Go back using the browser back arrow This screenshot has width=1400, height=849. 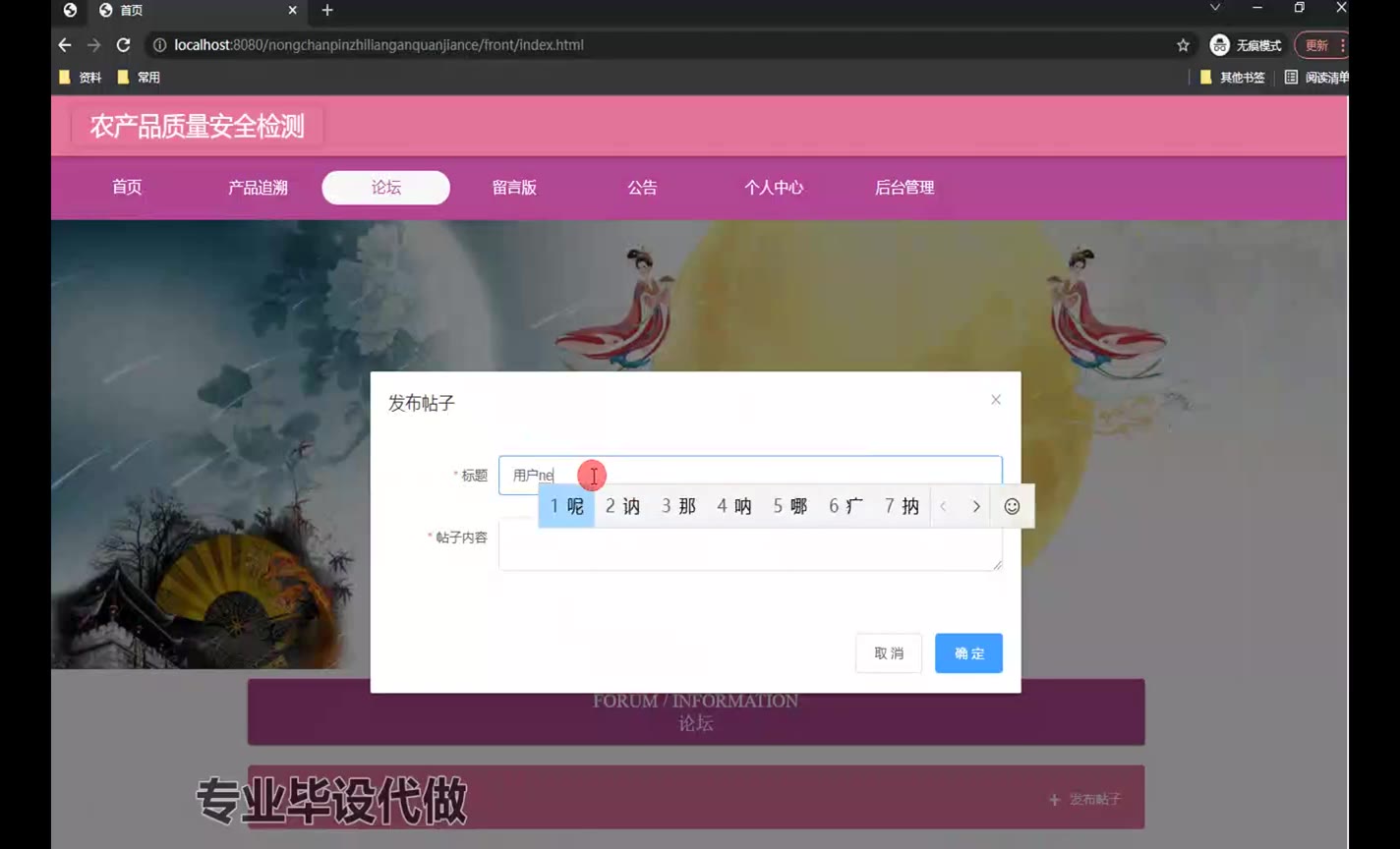pos(65,45)
